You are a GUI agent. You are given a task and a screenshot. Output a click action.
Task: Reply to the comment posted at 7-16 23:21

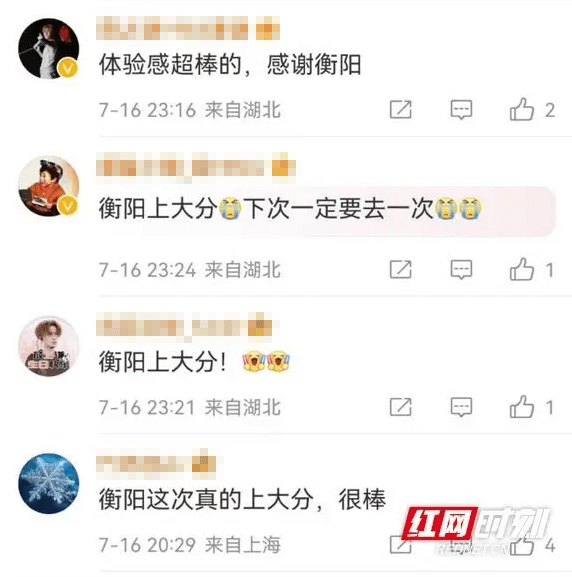pos(461,407)
